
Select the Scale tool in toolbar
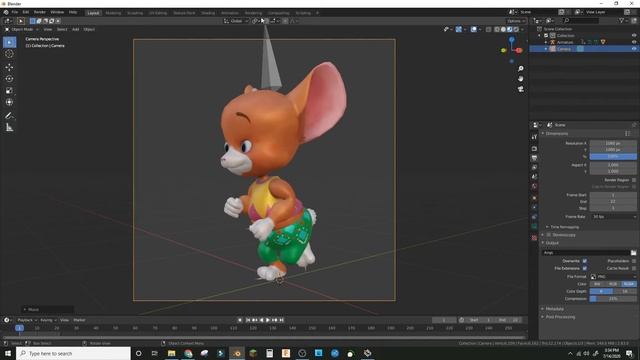pyautogui.click(x=9, y=91)
